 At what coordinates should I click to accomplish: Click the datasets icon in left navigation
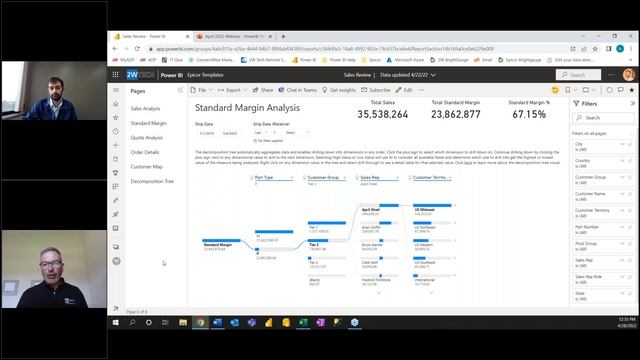(x=116, y=159)
